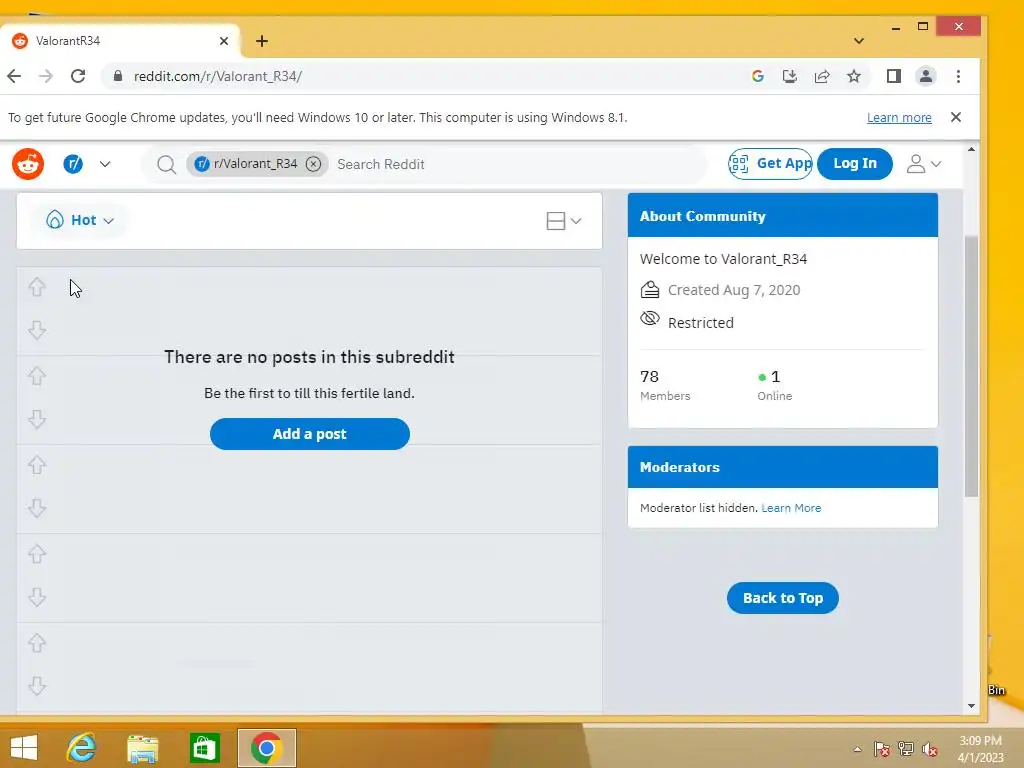
Task: Click the page vertical scrollbar thumb
Action: click(971, 366)
